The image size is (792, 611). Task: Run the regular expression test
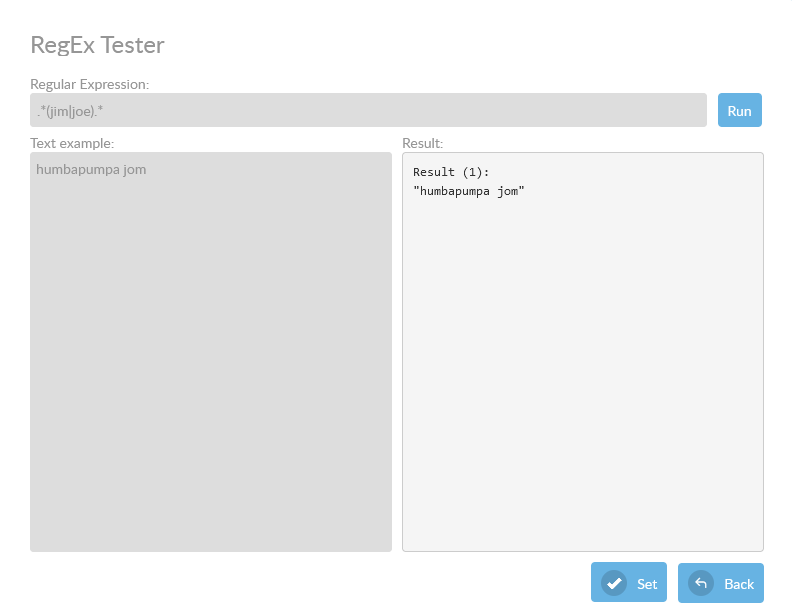(739, 110)
